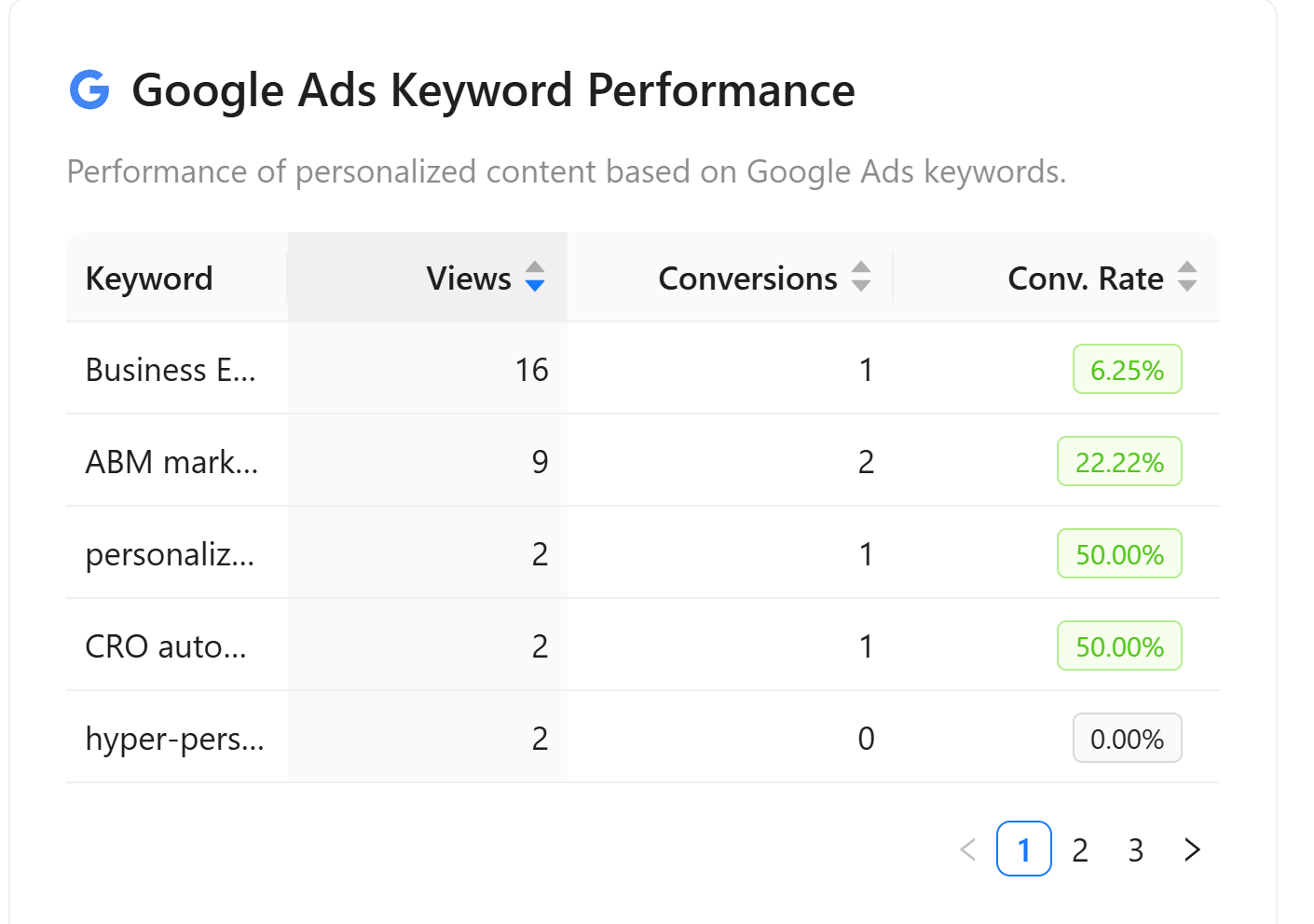
Task: Open pagination page 2
Action: [1080, 849]
